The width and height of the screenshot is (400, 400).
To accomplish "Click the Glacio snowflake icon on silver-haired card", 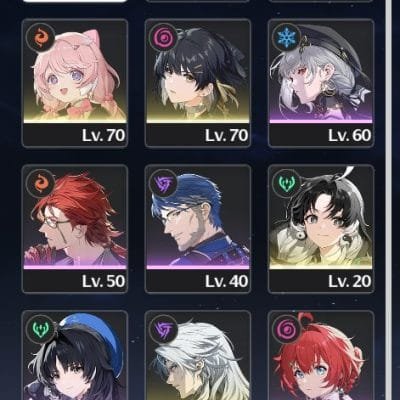I will [287, 37].
